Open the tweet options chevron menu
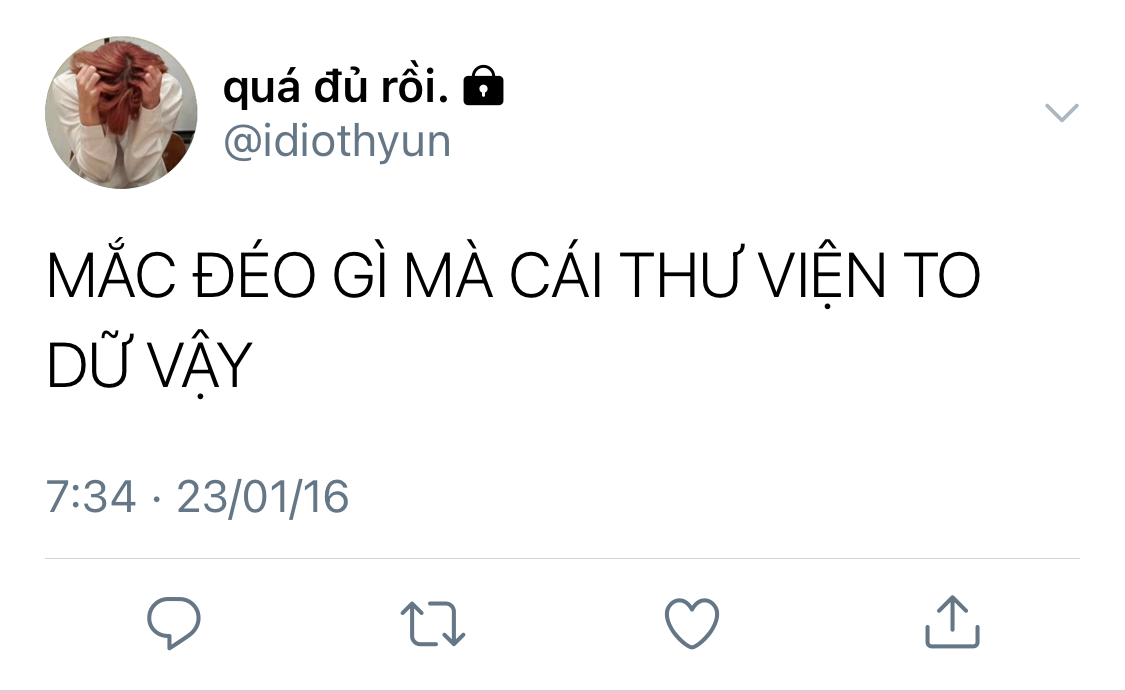This screenshot has width=1125, height=691. coord(1061,113)
